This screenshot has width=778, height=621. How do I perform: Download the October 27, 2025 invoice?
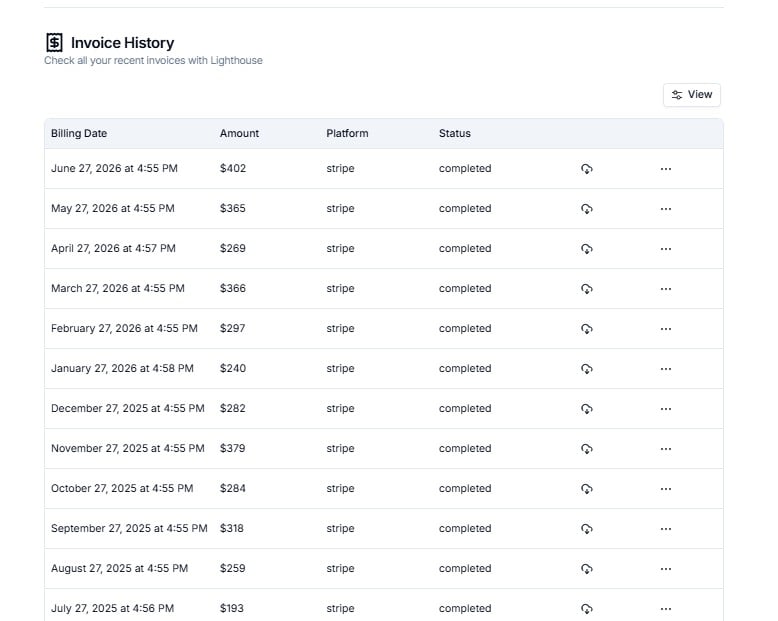tap(586, 489)
